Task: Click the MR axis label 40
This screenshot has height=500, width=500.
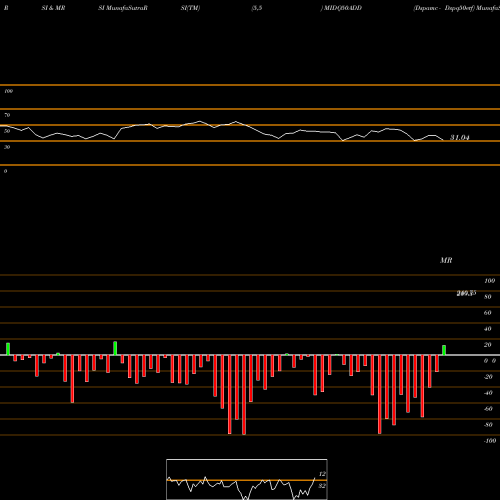Action: click(x=488, y=329)
